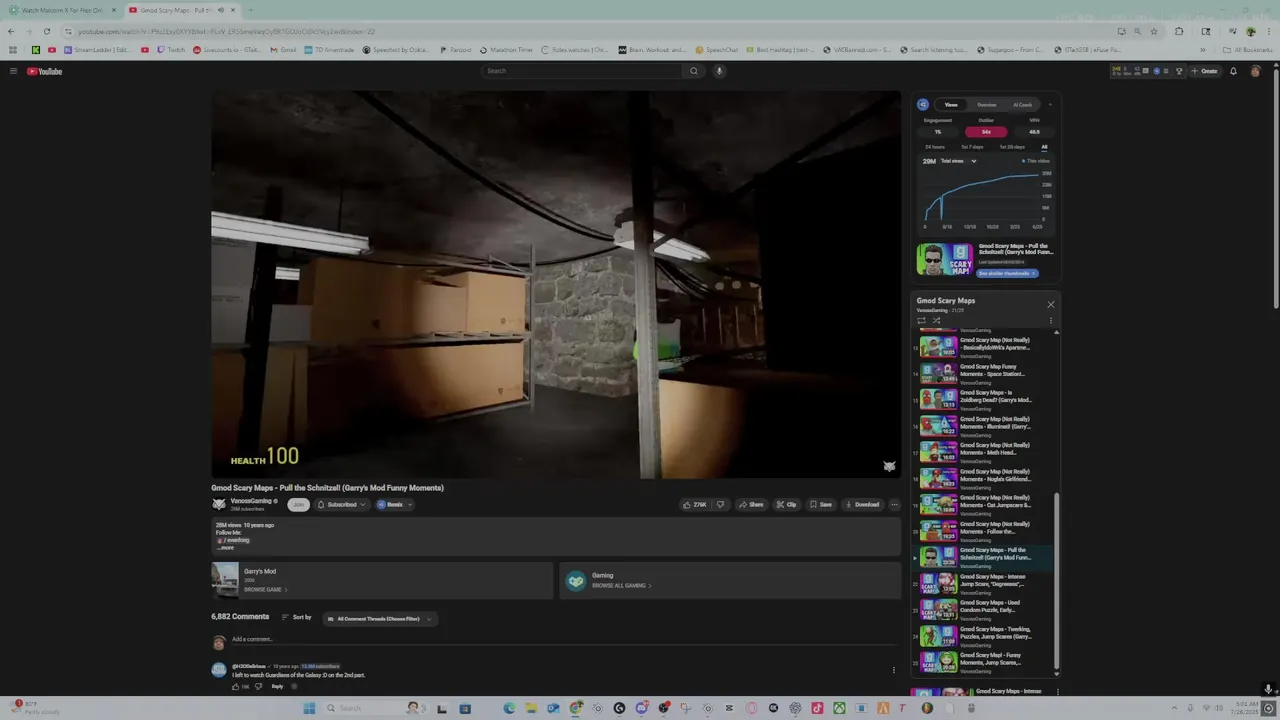1280x720 pixels.
Task: Open the YouTube guide hamburger menu
Action: tap(13, 71)
